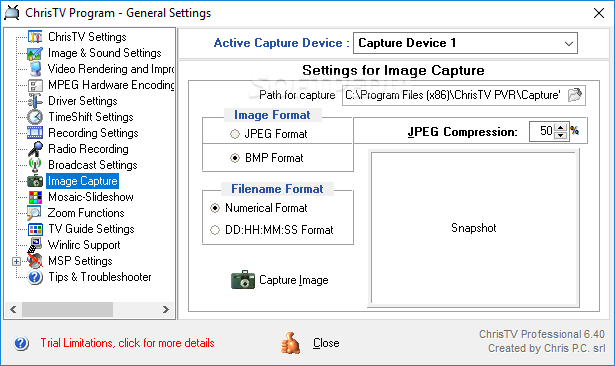The width and height of the screenshot is (615, 366).
Task: Click the tree's horizontal scrollbar right arrow
Action: click(x=166, y=310)
